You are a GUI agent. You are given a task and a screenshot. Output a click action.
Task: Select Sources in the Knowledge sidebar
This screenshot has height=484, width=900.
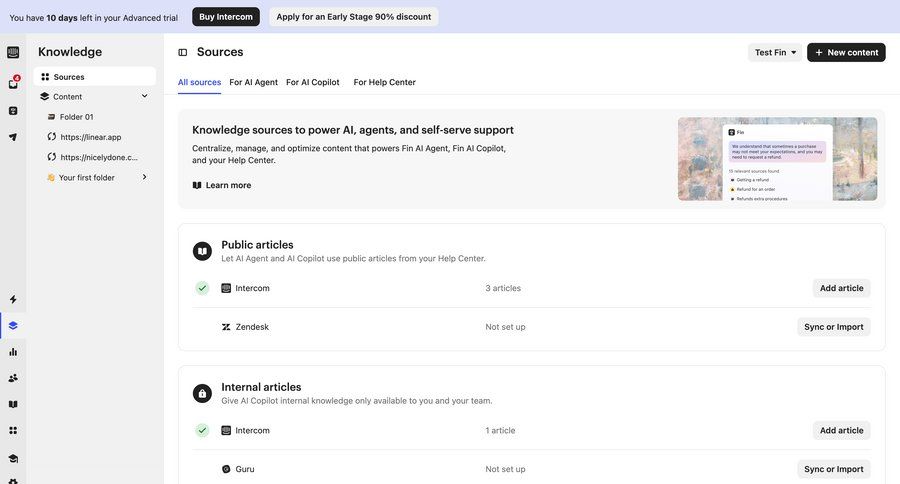pos(95,76)
